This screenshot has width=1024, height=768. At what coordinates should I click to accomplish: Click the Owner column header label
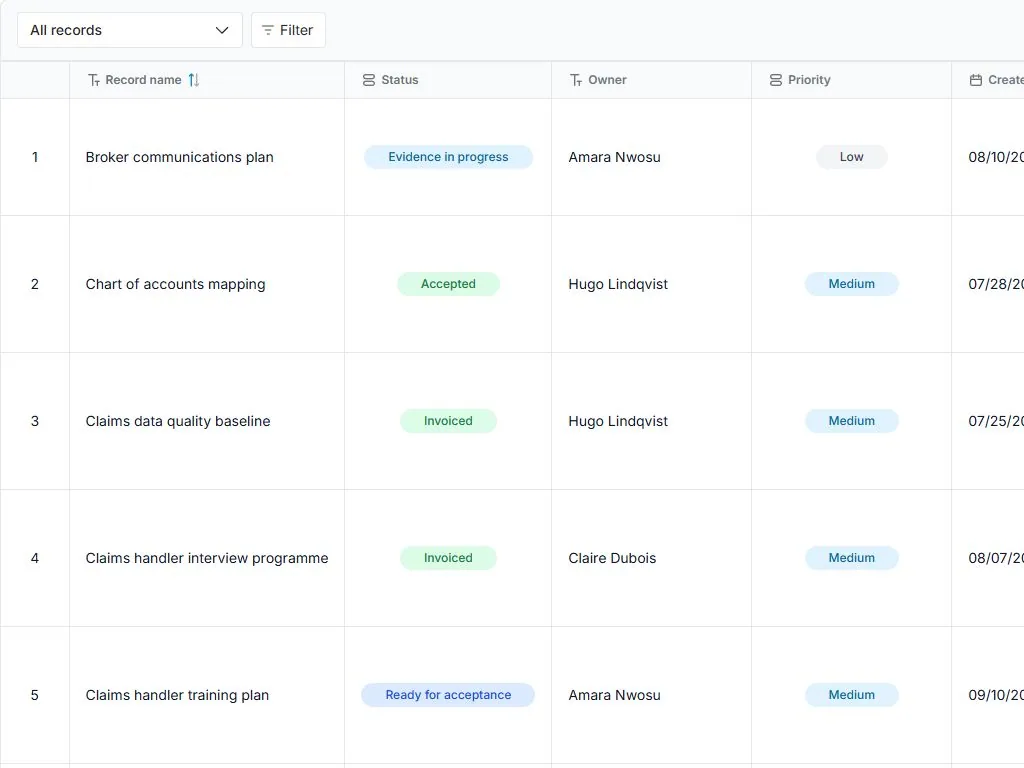(607, 80)
